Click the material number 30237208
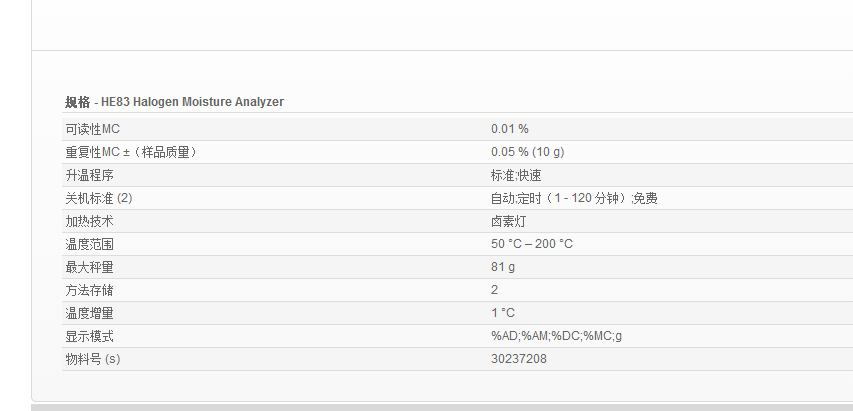Screen dimensions: 853x411 tap(518, 359)
